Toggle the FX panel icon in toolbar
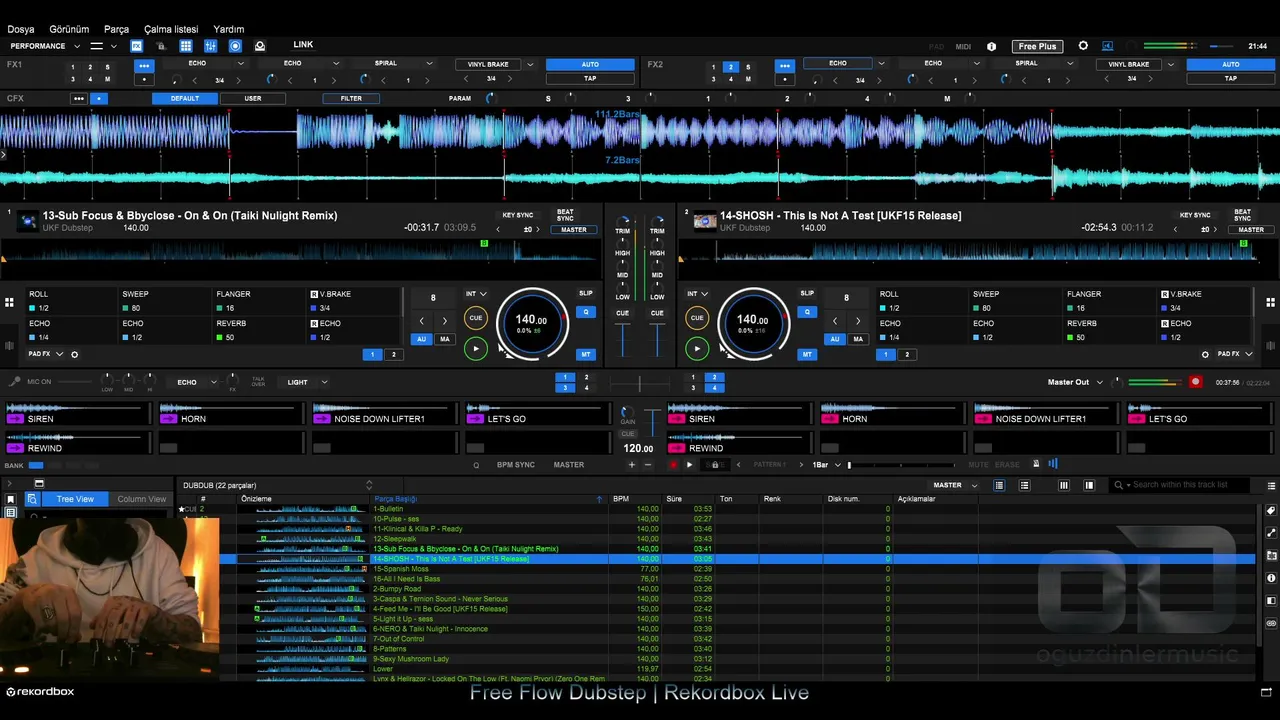1280x720 pixels. click(x=137, y=46)
